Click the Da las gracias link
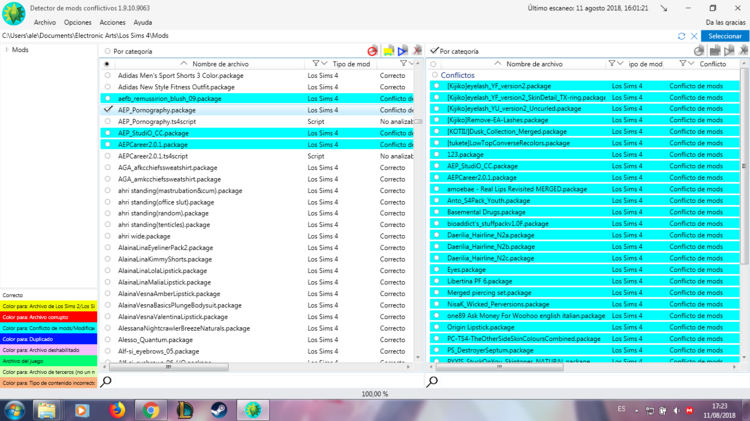 tap(725, 22)
